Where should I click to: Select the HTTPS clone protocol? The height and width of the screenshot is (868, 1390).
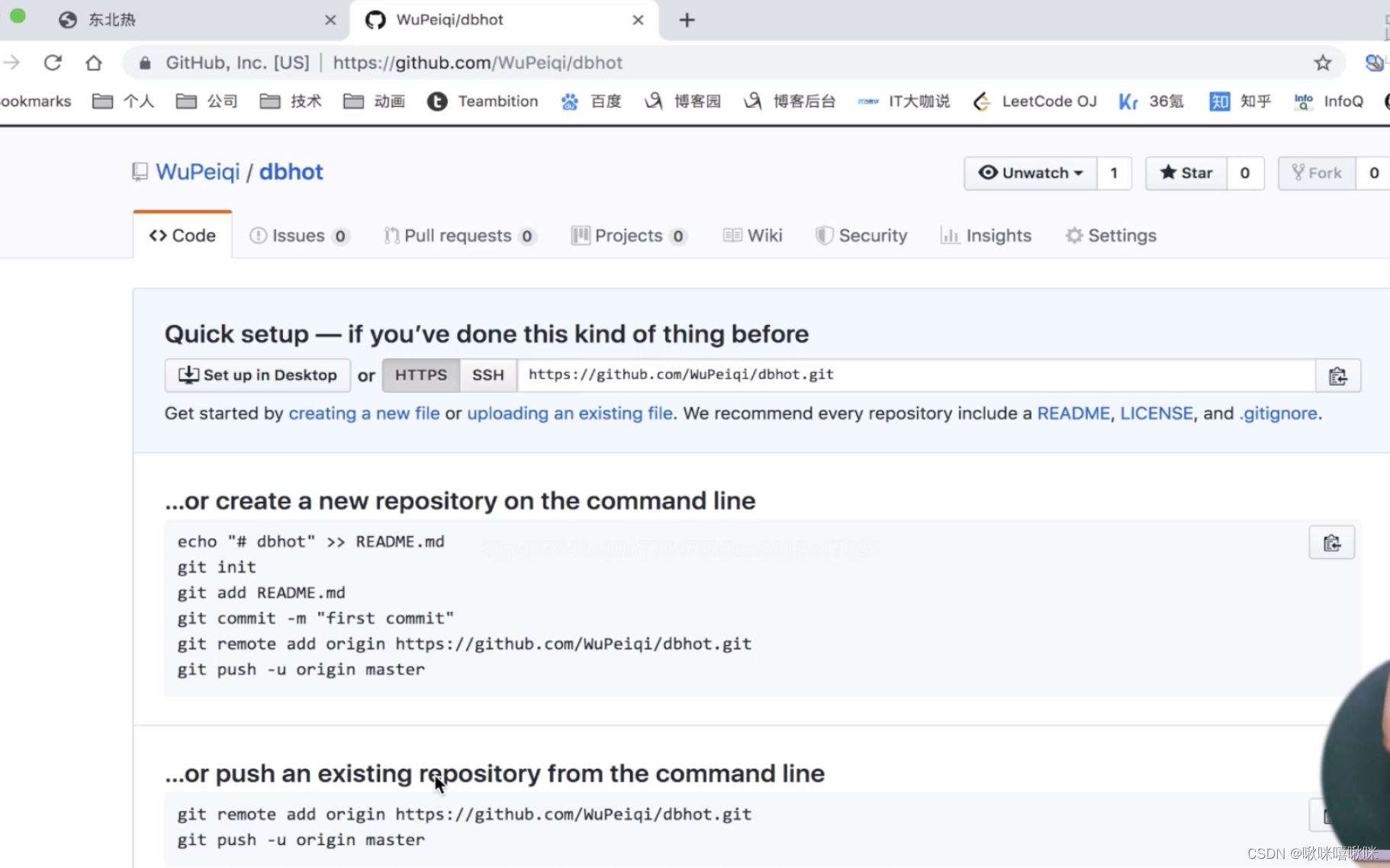[421, 375]
